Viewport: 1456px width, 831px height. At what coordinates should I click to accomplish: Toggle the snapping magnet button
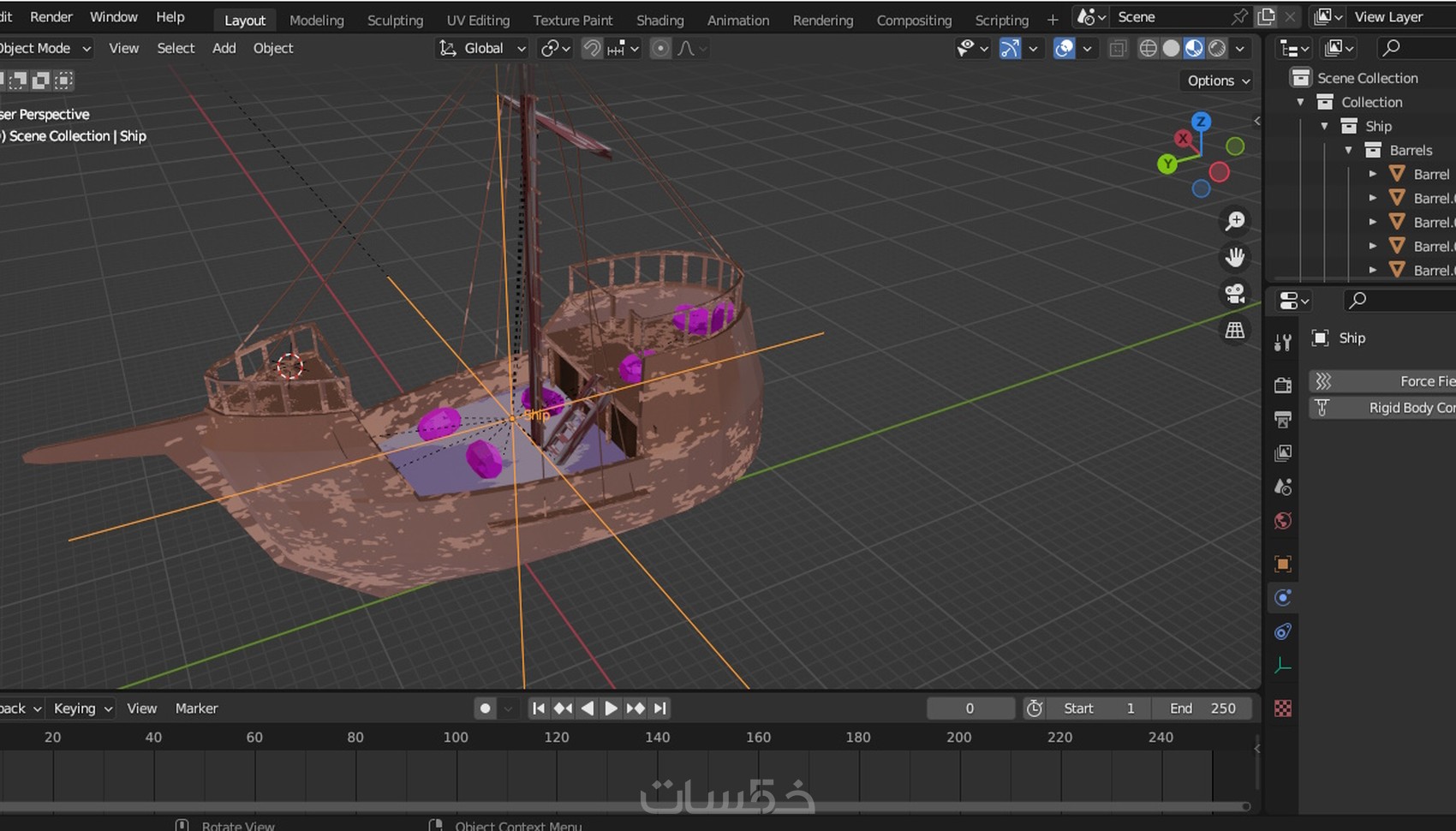(x=592, y=49)
